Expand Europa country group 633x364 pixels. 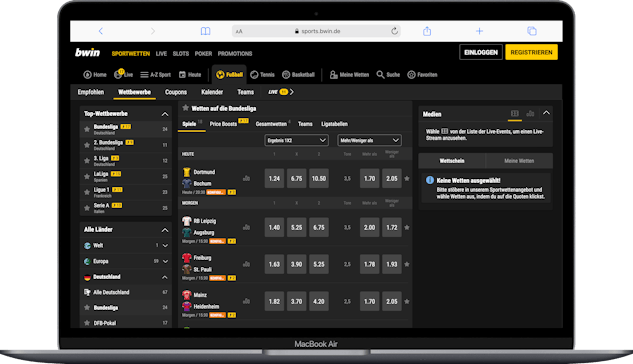pyautogui.click(x=165, y=261)
